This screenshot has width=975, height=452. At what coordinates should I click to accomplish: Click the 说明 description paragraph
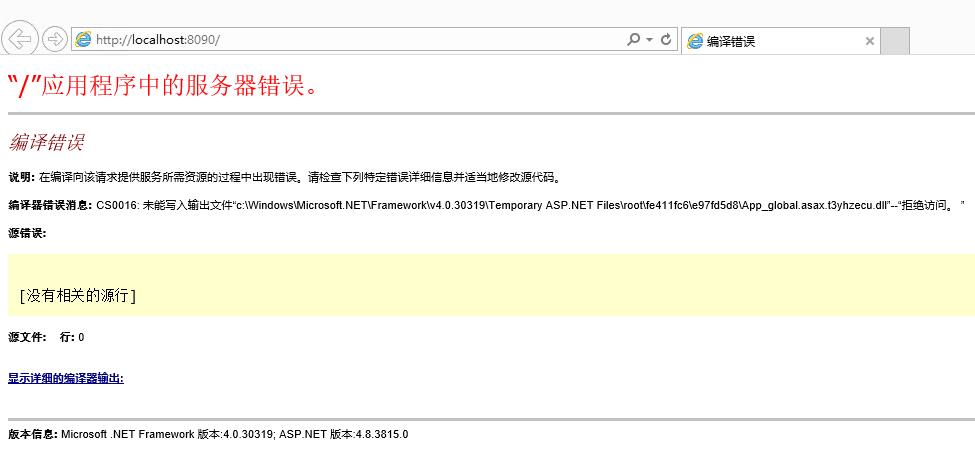[x=284, y=178]
